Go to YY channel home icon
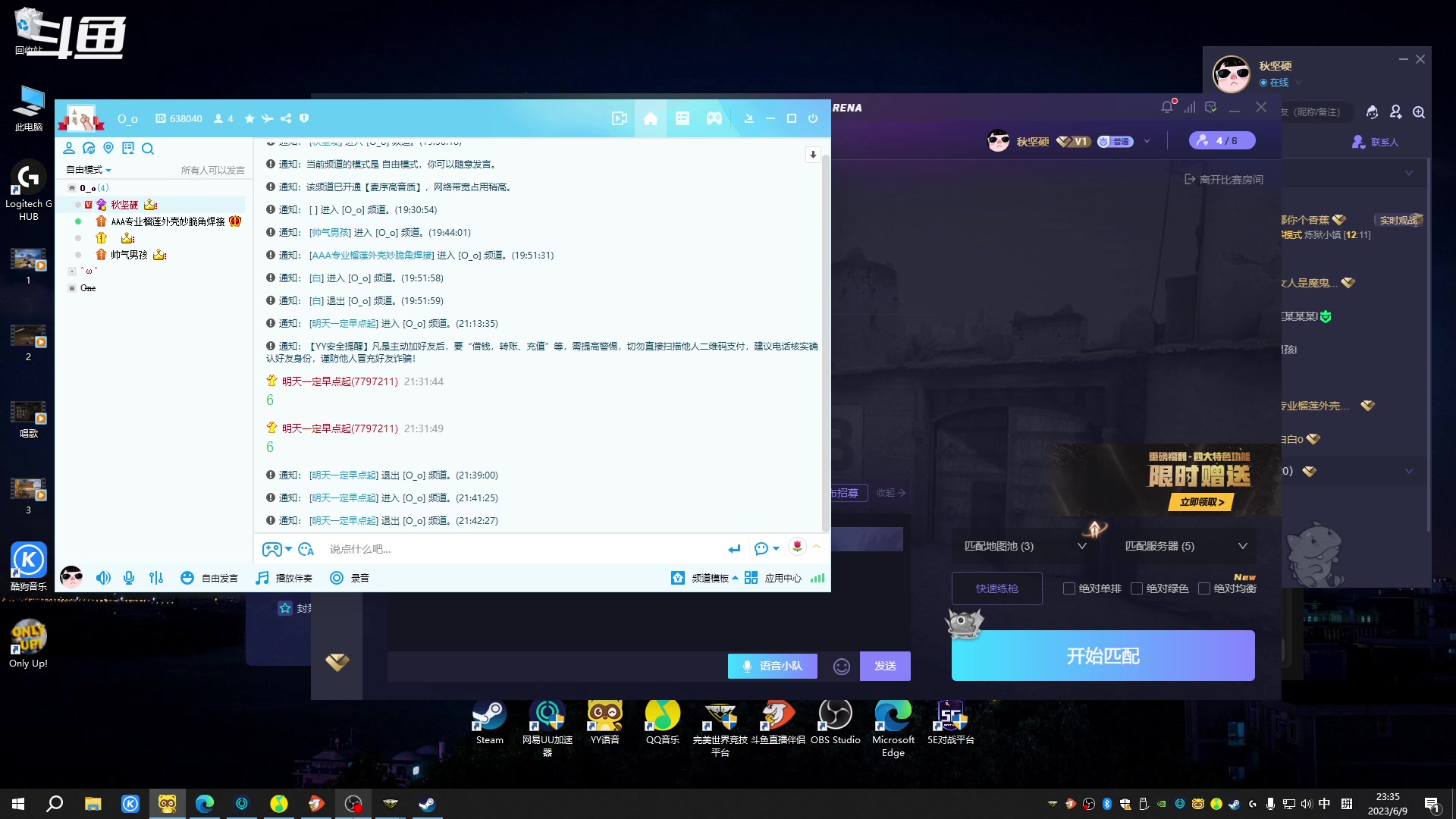1456x819 pixels. pos(651,118)
